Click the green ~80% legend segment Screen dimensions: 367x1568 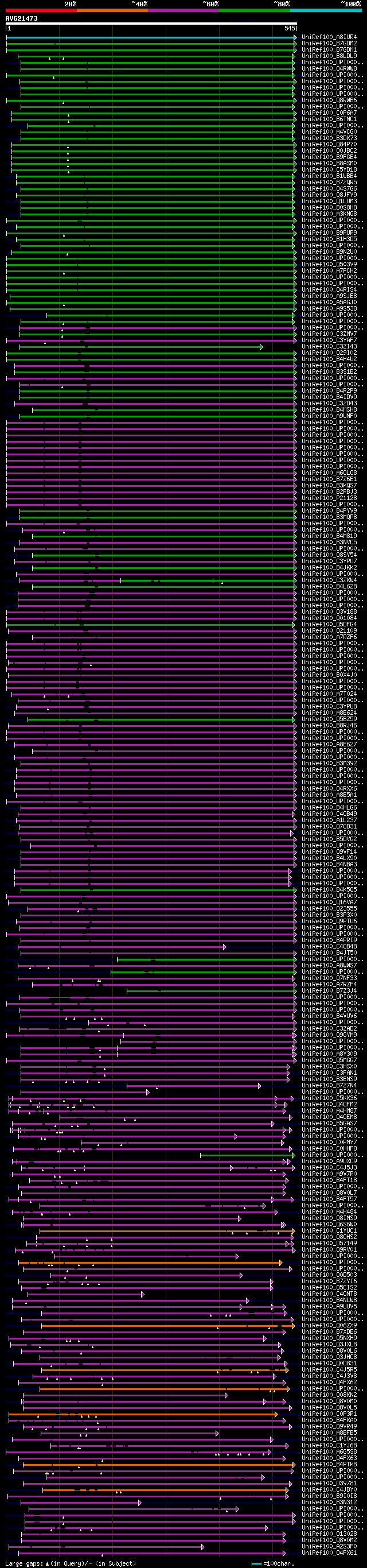(x=255, y=10)
